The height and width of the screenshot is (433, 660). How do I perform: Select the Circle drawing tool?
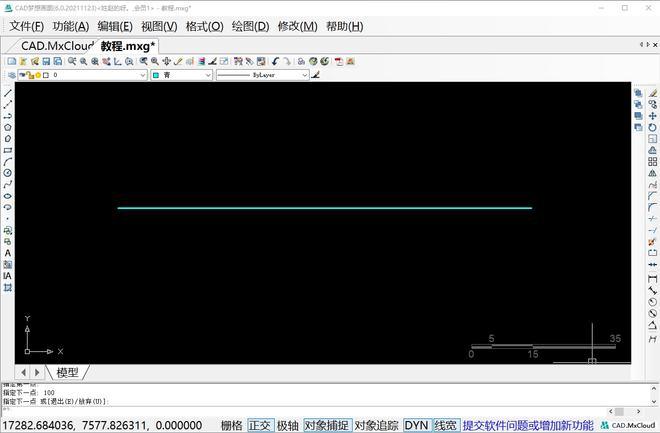point(8,173)
